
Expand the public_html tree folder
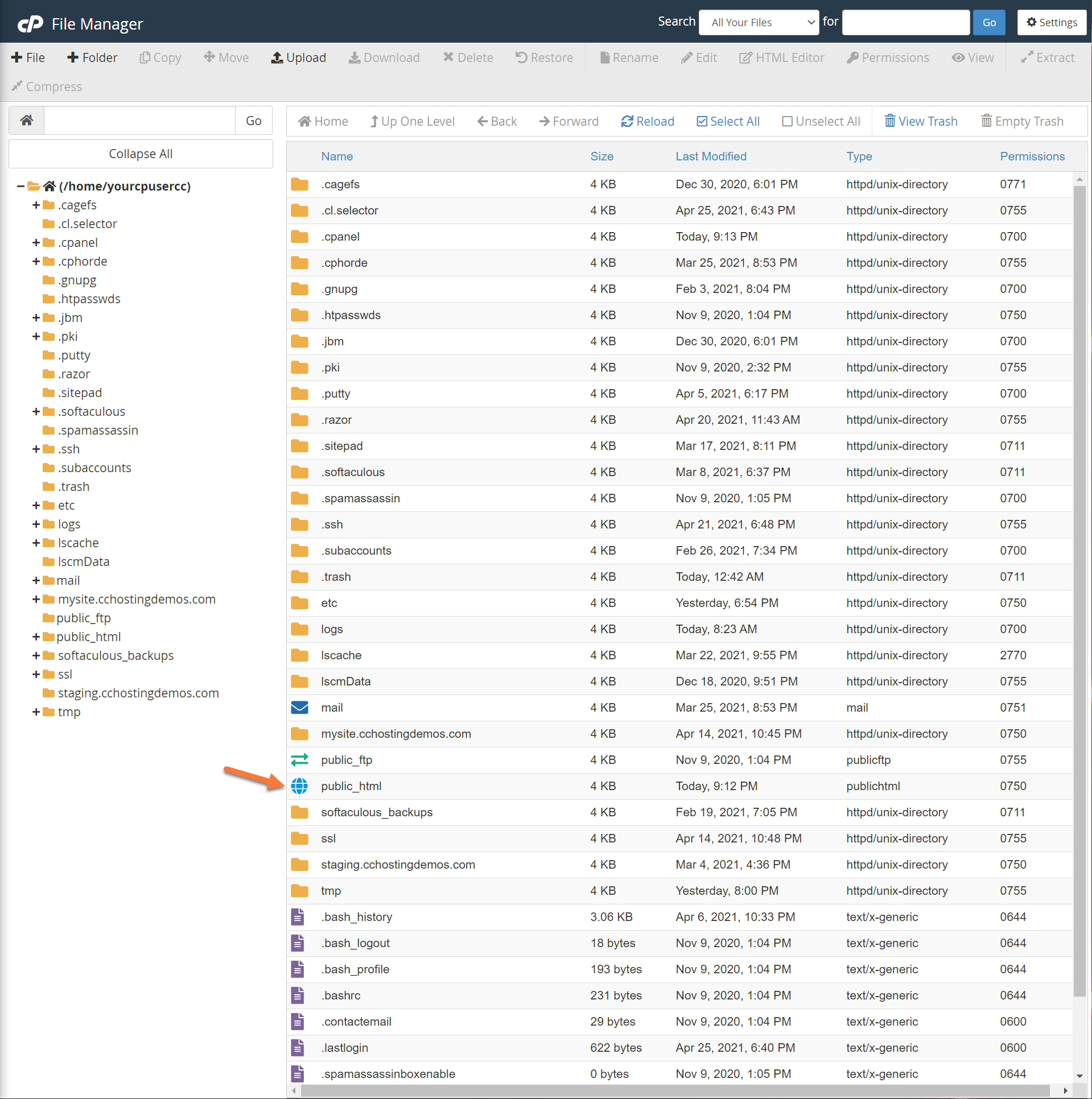(36, 637)
